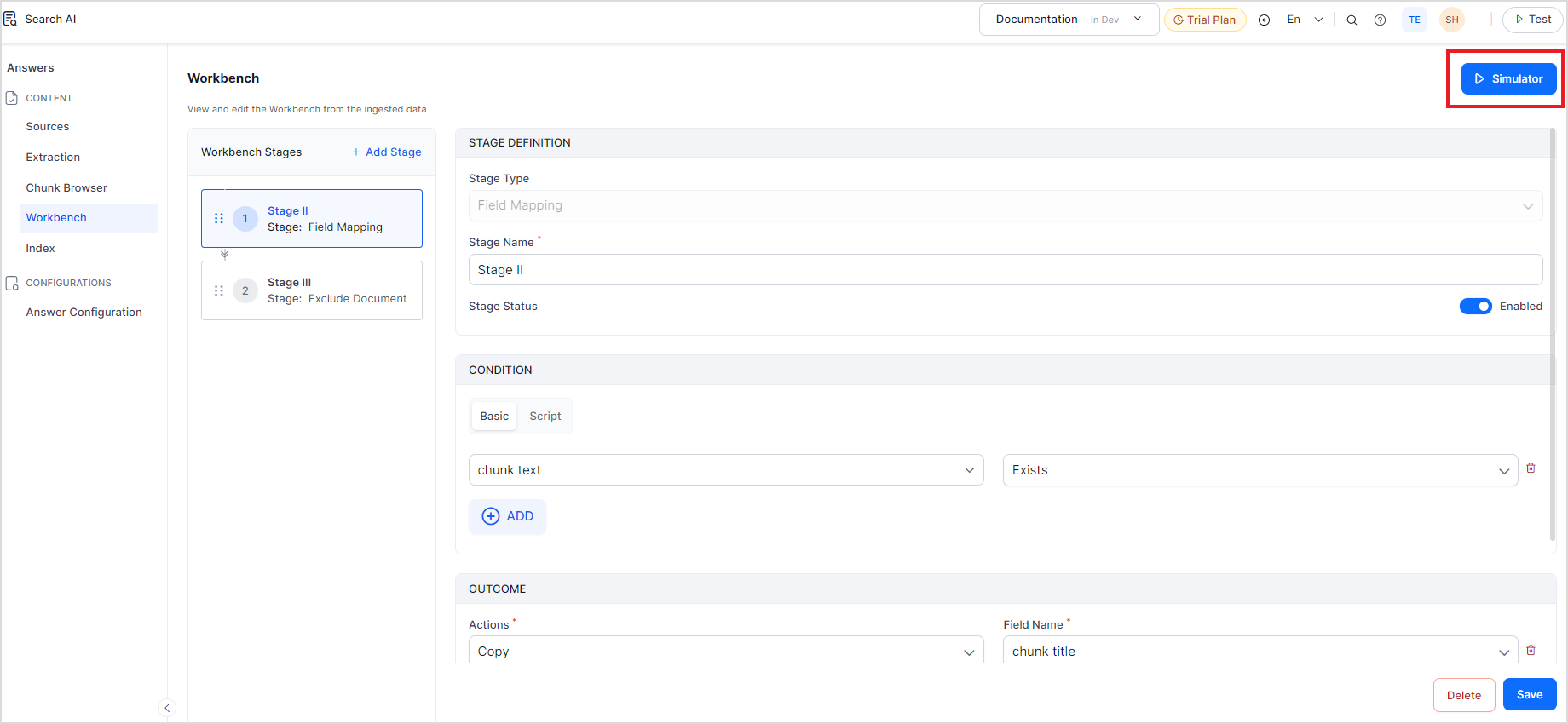The width and height of the screenshot is (1568, 724).
Task: Open the help question mark icon
Action: tap(1380, 20)
